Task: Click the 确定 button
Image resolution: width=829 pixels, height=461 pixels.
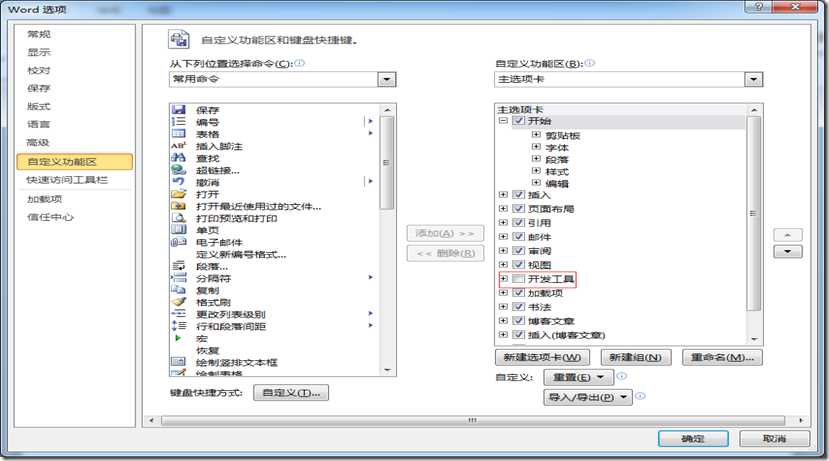Action: coord(693,438)
